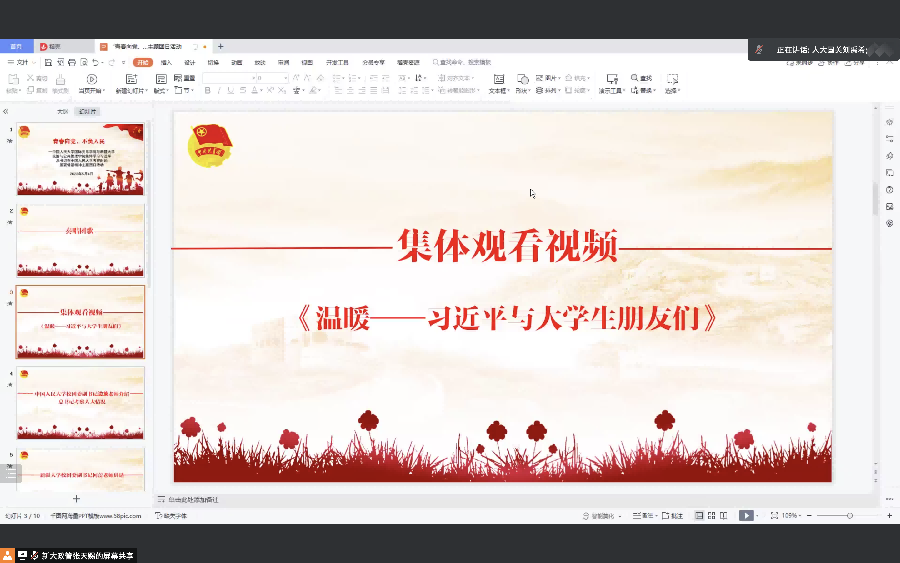Click the 形状 shapes icon
This screenshot has height=563, width=900.
click(522, 78)
